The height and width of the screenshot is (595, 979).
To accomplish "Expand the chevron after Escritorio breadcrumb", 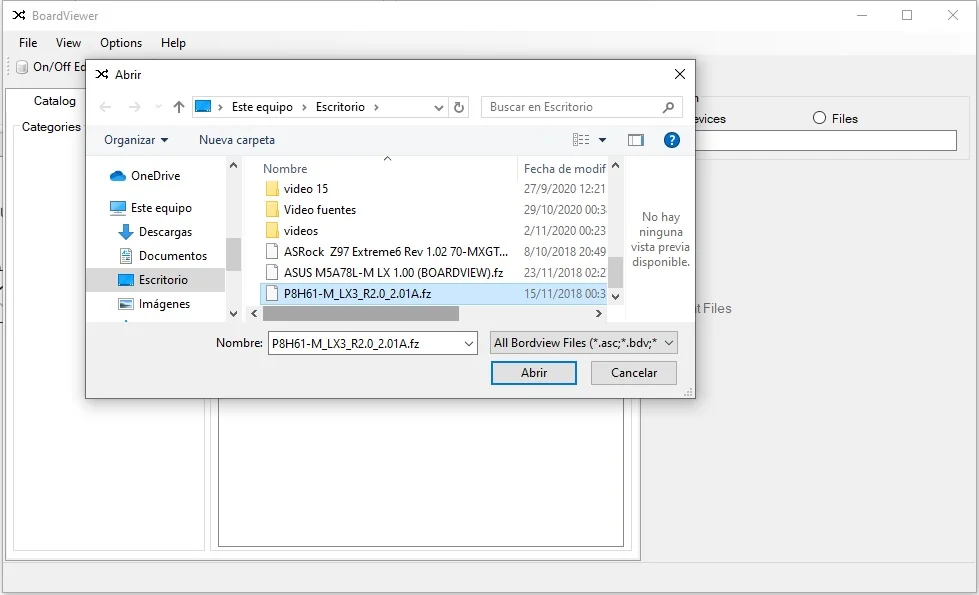I will pyautogui.click(x=376, y=107).
